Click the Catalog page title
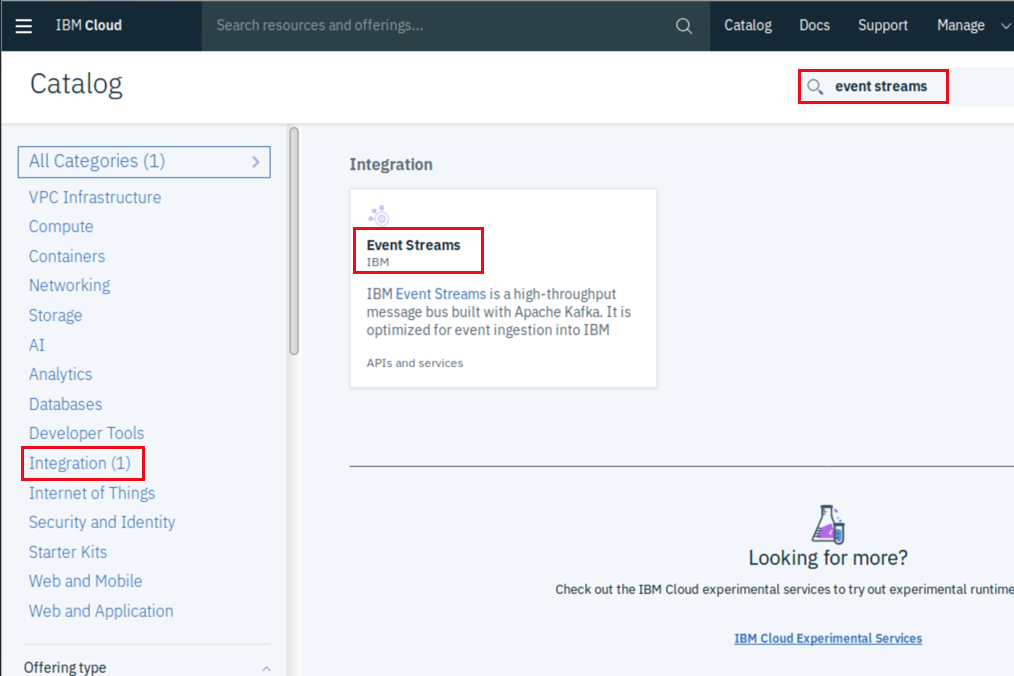The width and height of the screenshot is (1014, 676). 76,84
